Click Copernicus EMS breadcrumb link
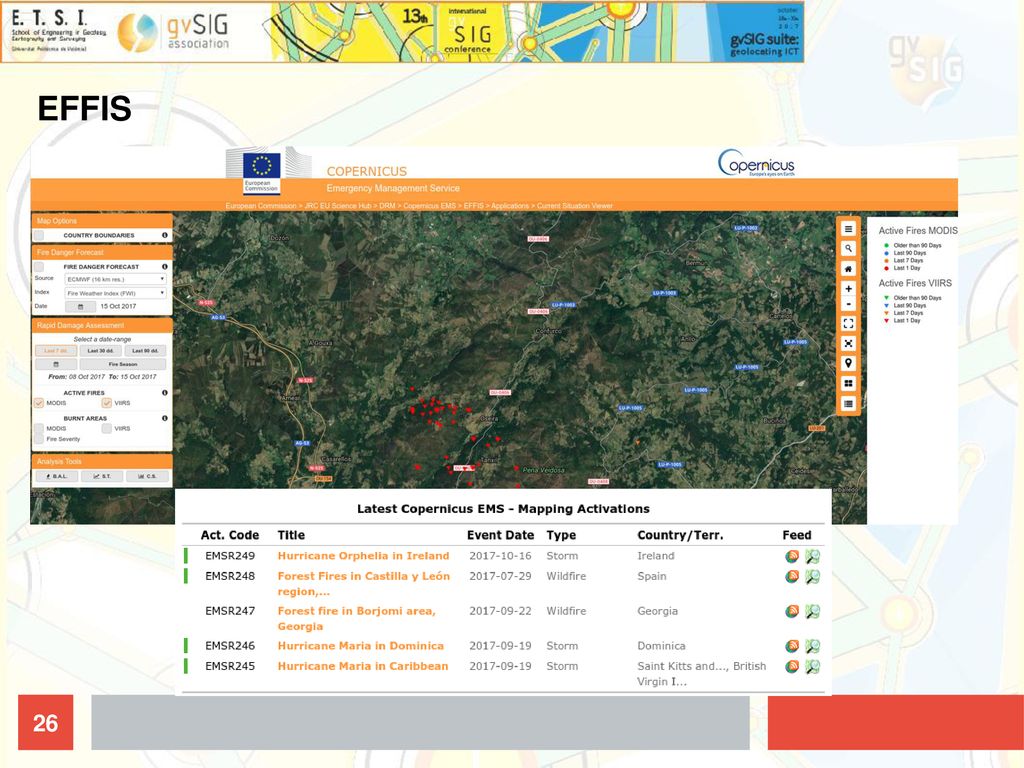The image size is (1024, 768). [430, 206]
